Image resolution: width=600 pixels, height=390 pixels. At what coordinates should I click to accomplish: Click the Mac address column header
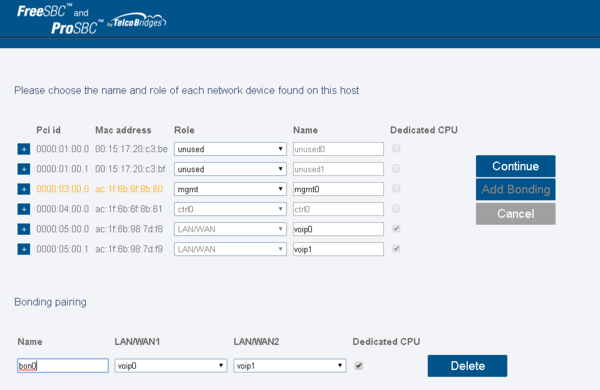[123, 131]
